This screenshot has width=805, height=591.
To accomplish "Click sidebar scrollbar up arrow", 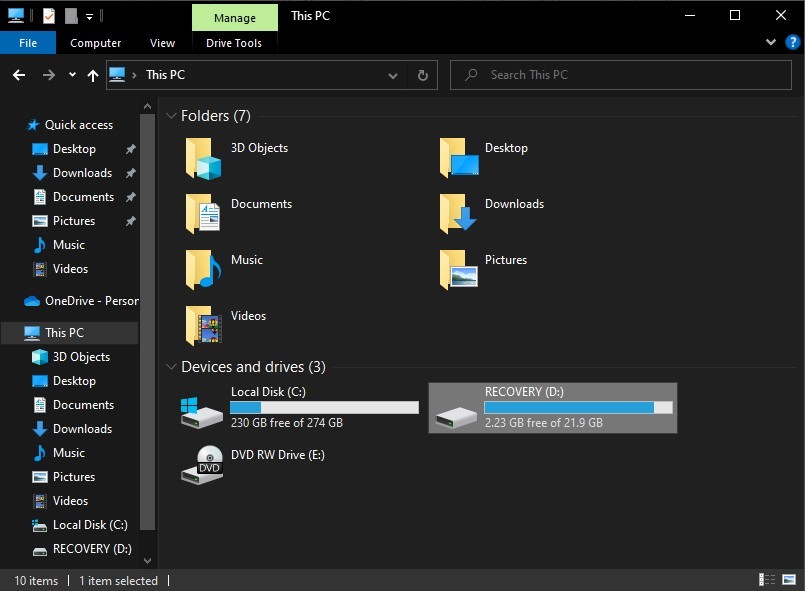I will click(x=147, y=106).
